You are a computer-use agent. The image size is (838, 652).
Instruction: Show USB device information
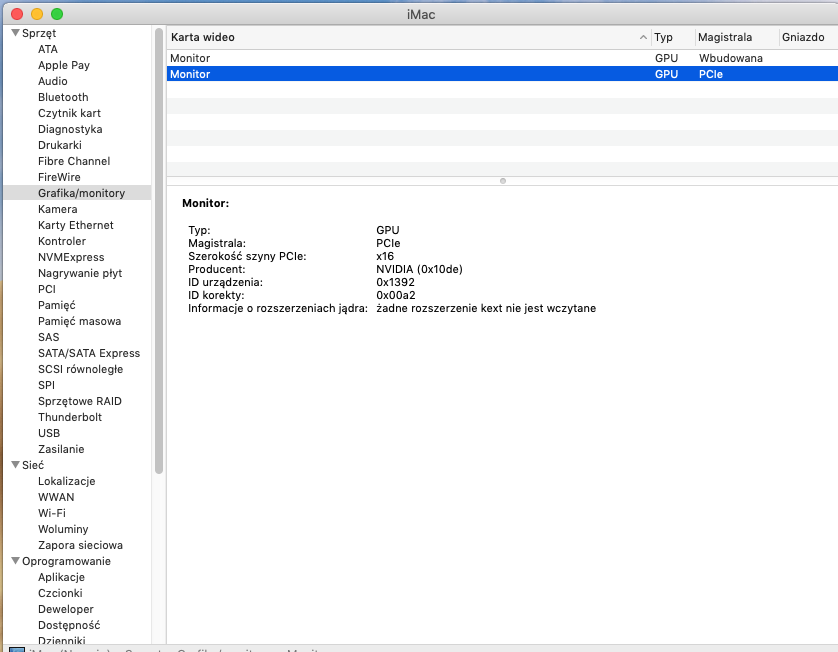click(49, 433)
